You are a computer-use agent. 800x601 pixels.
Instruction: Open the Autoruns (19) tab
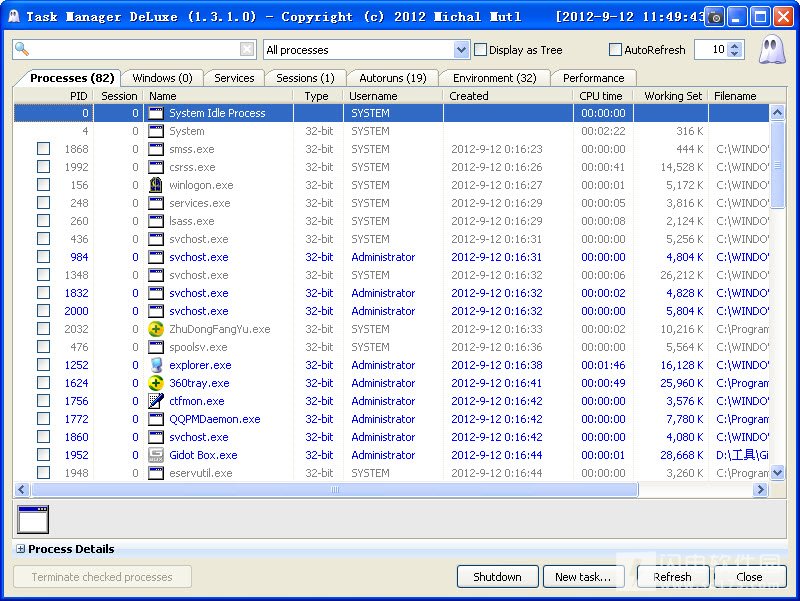tap(392, 78)
